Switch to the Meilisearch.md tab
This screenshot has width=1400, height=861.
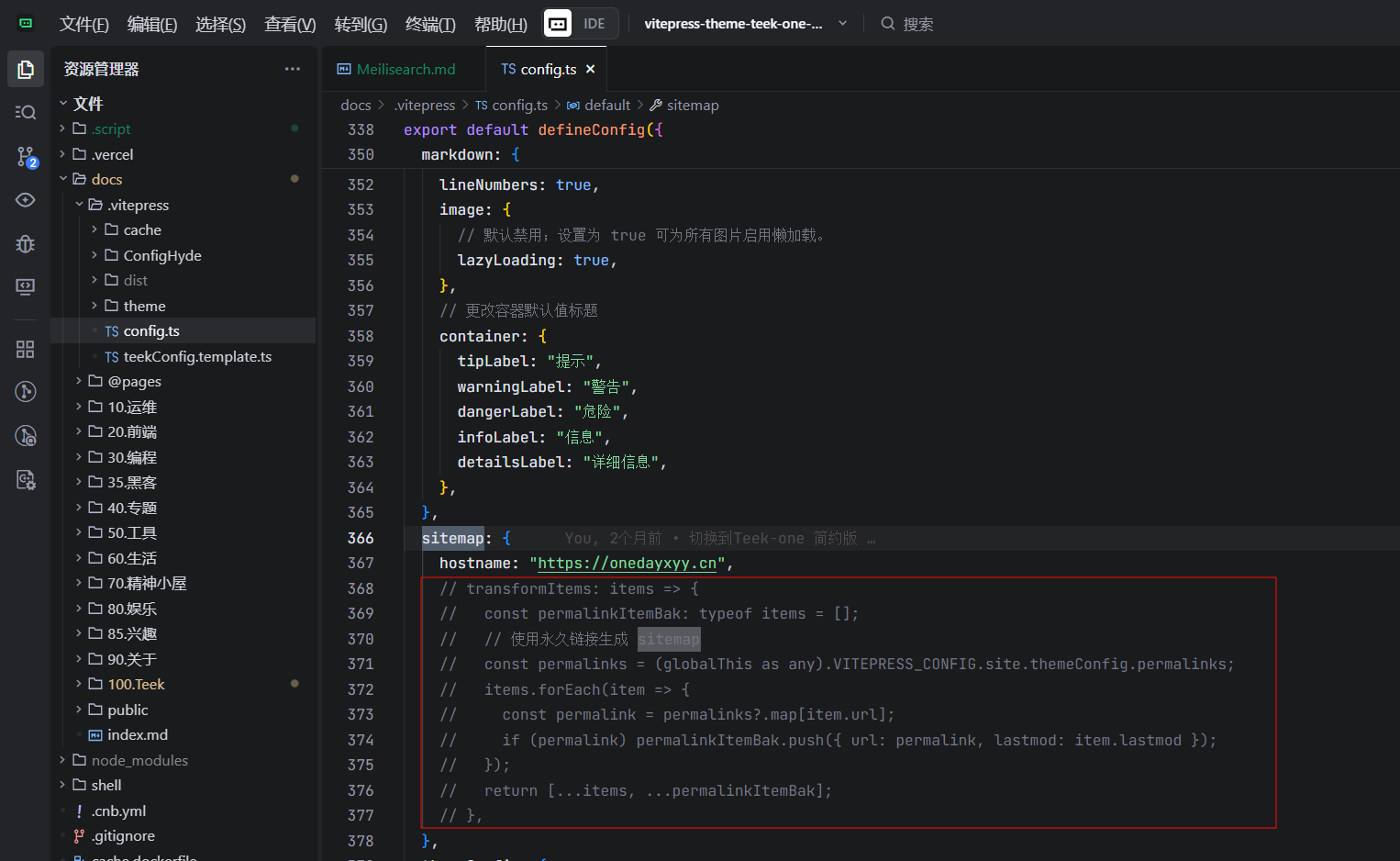point(405,69)
